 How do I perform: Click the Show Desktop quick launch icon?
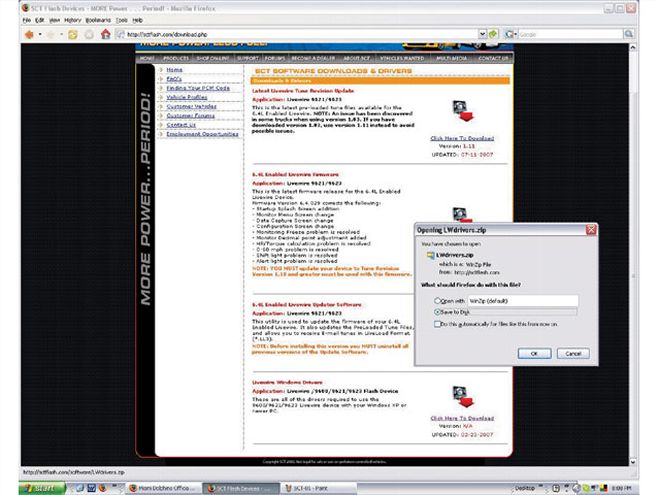coord(80,488)
